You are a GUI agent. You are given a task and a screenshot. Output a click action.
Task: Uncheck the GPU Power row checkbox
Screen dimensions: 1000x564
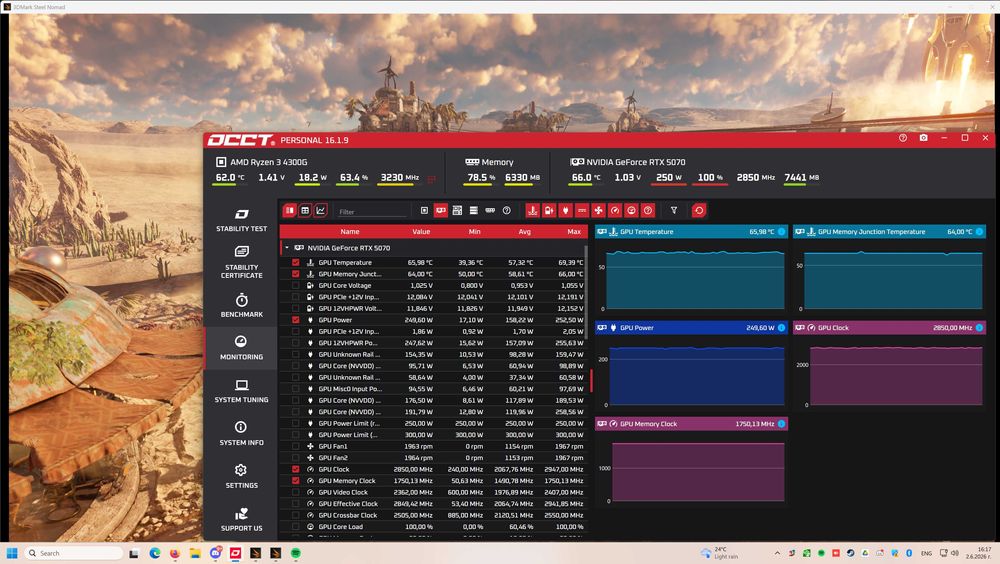[x=295, y=320]
